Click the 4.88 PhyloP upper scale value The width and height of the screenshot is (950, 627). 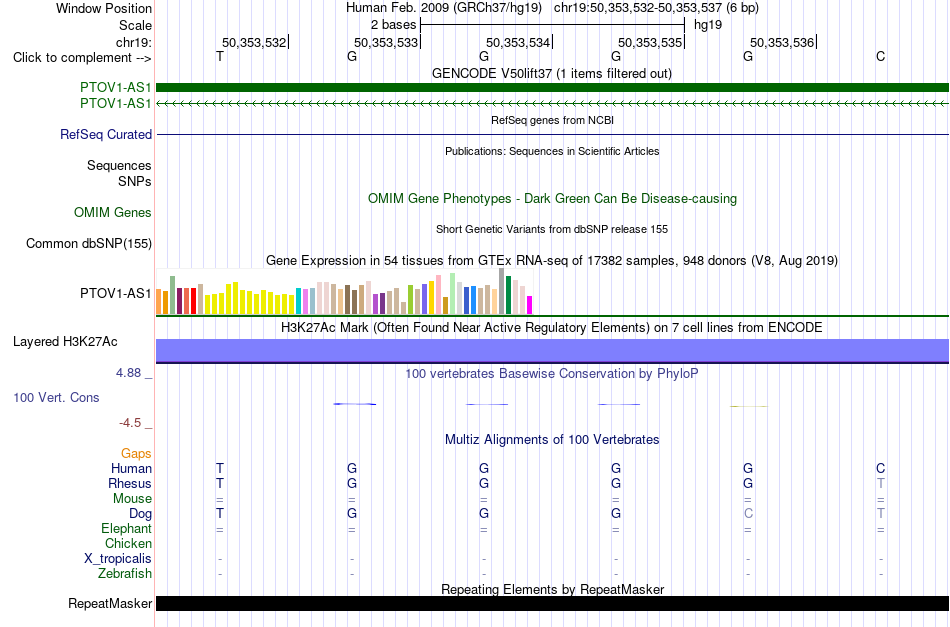(x=128, y=373)
